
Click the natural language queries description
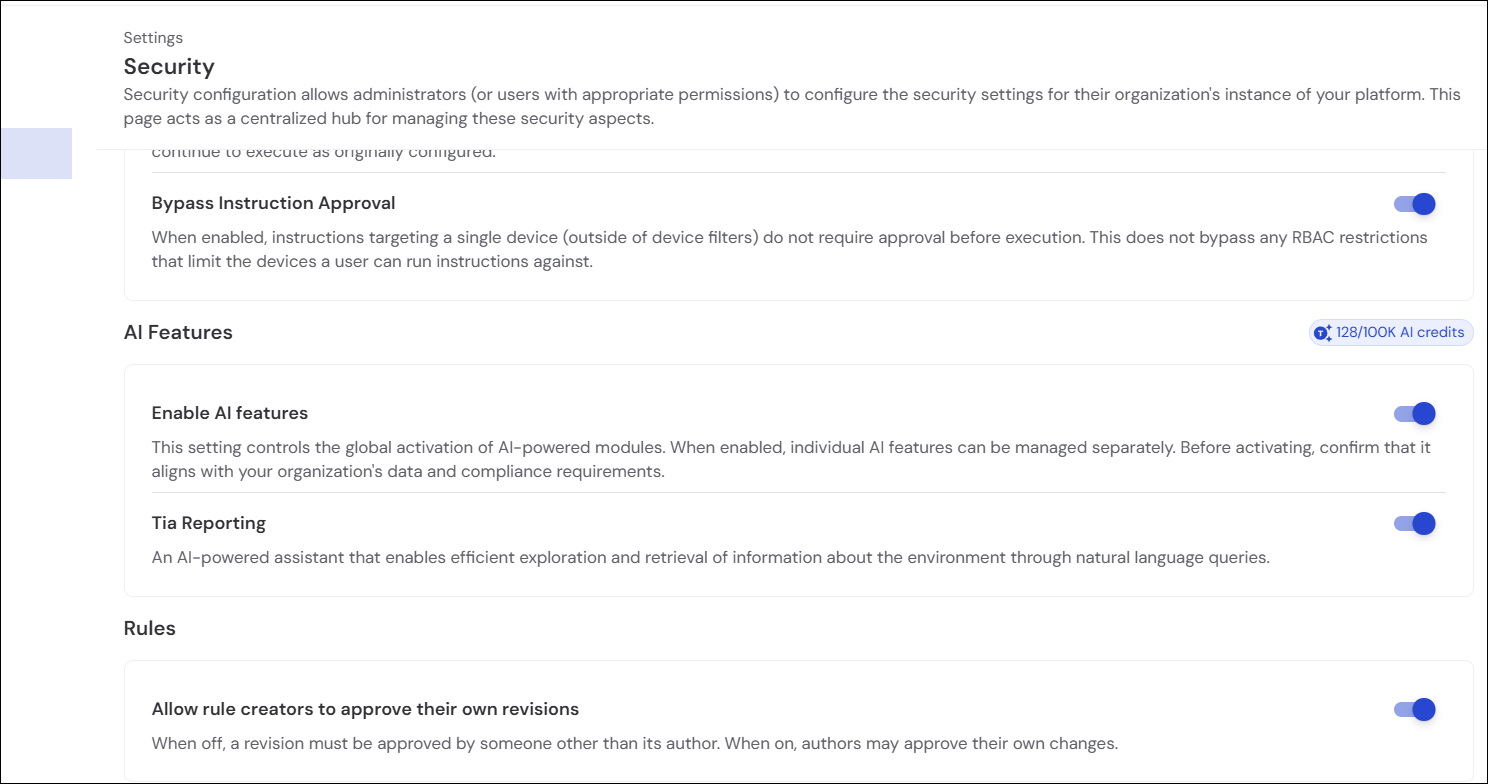tap(711, 558)
